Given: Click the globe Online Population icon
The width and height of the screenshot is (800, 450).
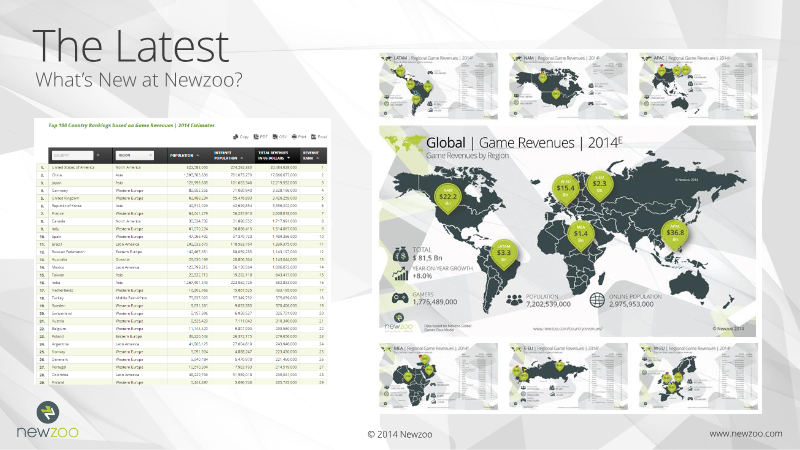Looking at the screenshot, I should pos(597,299).
